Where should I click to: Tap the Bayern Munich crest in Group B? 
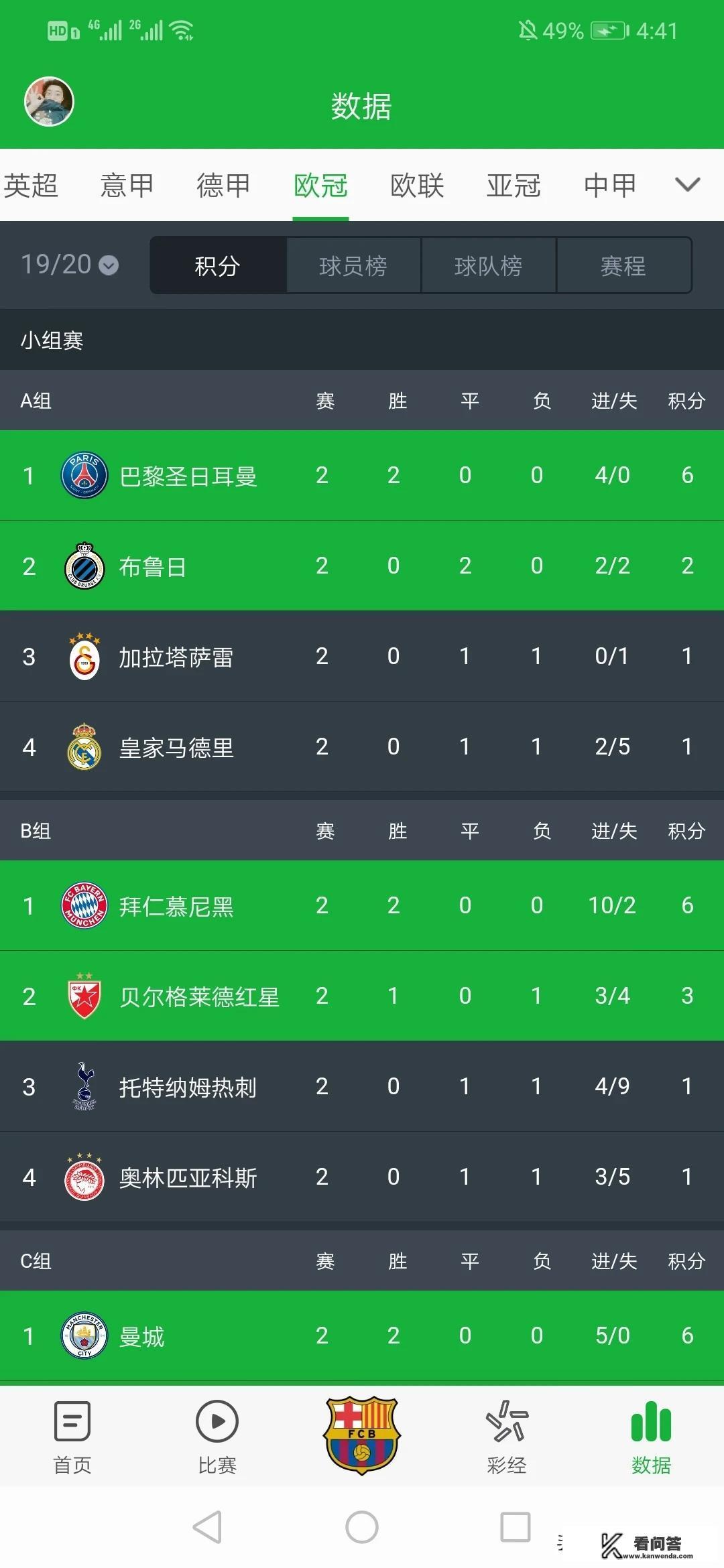(x=83, y=906)
